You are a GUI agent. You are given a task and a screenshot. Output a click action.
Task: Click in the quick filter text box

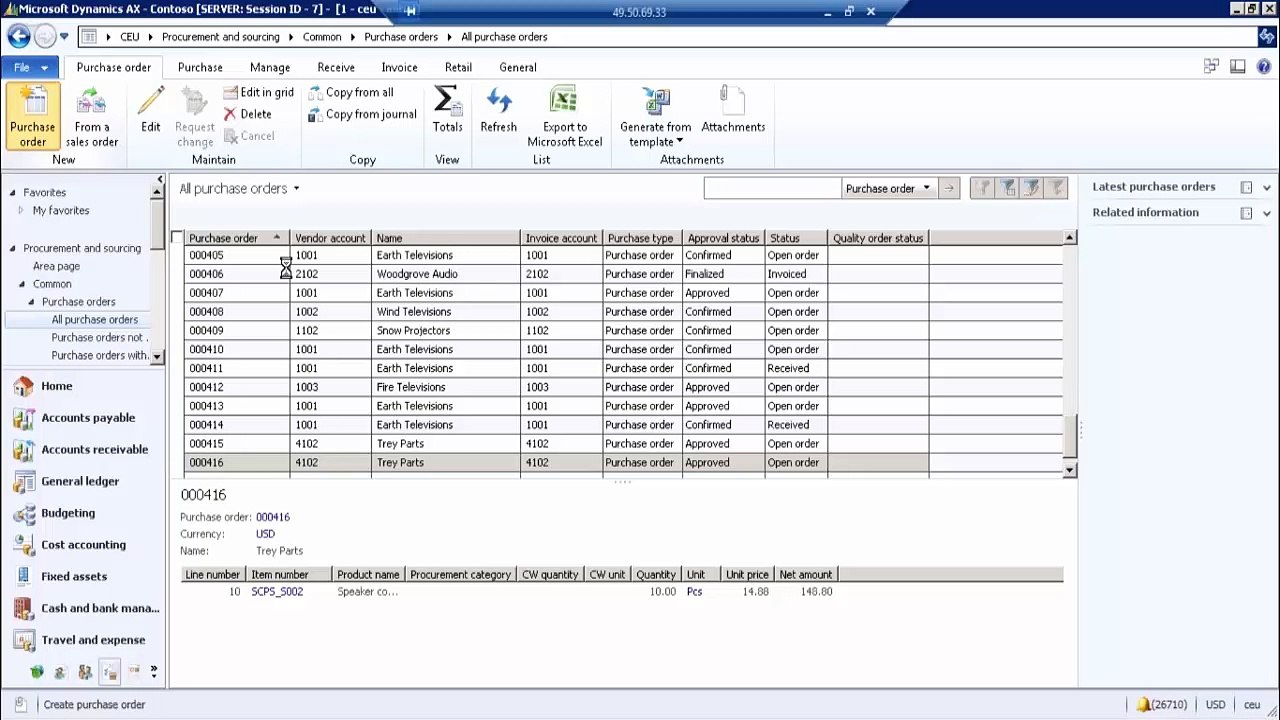[x=772, y=188]
